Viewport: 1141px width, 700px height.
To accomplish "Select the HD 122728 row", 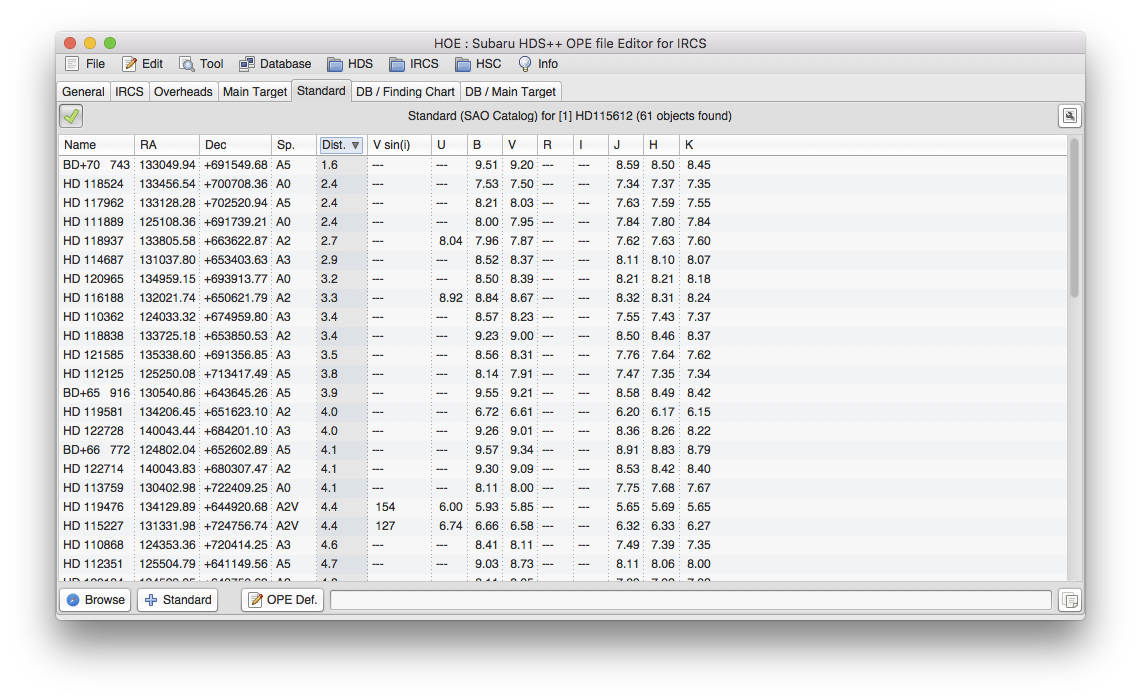I will point(562,431).
